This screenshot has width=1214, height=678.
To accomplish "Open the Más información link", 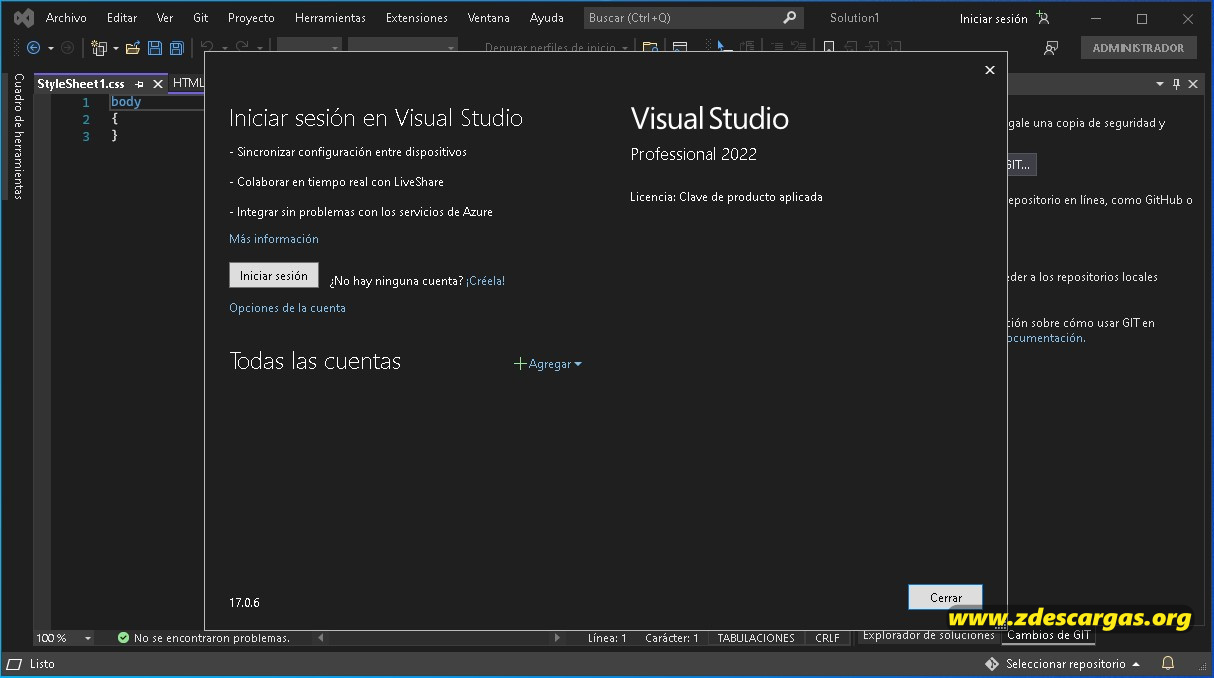I will pyautogui.click(x=274, y=239).
